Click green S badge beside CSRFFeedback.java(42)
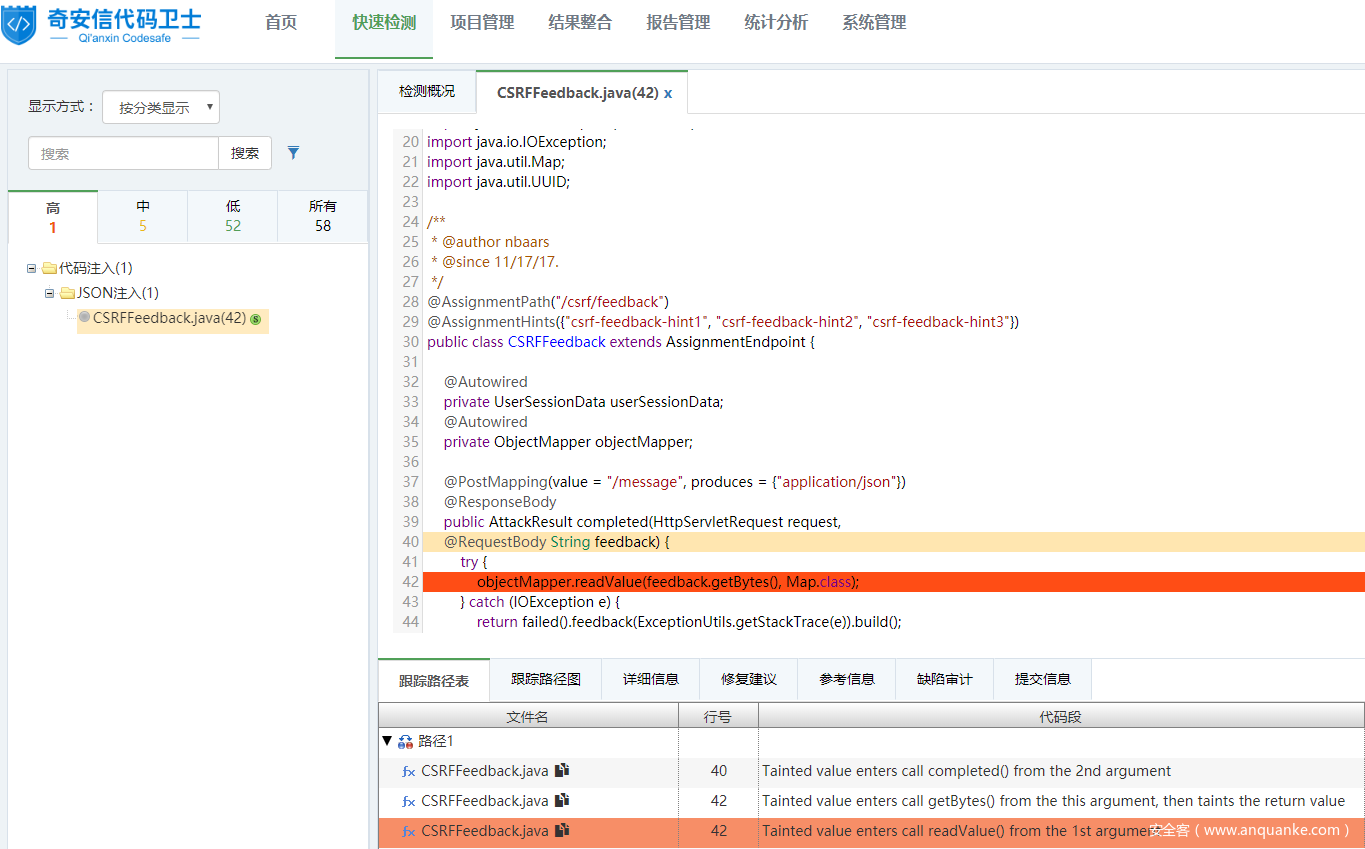 pos(256,319)
